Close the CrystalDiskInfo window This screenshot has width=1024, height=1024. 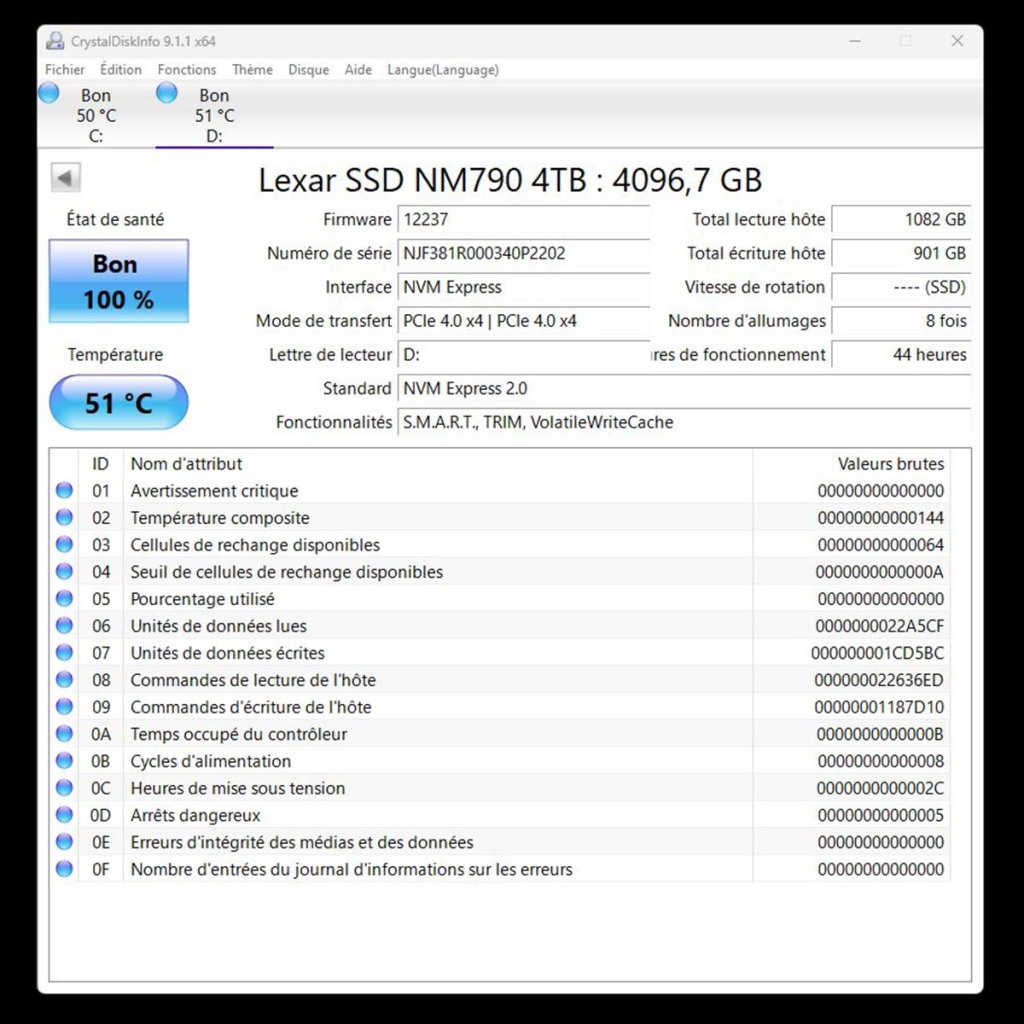[x=957, y=41]
